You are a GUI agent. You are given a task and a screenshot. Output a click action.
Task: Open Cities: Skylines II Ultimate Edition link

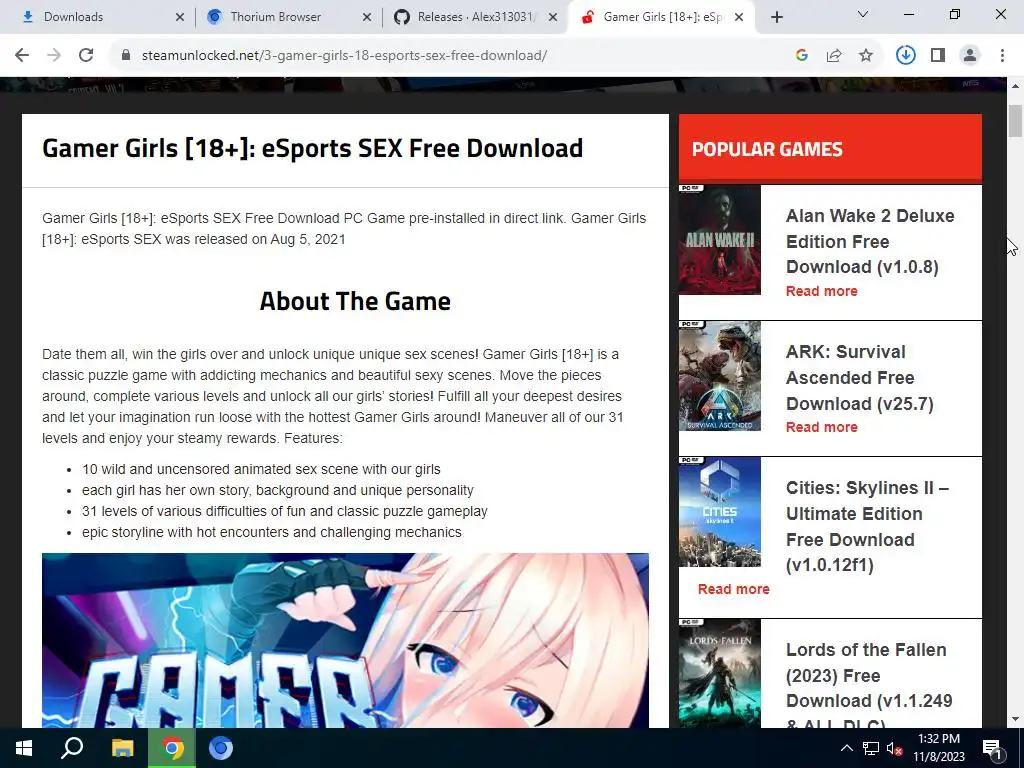coord(867,526)
